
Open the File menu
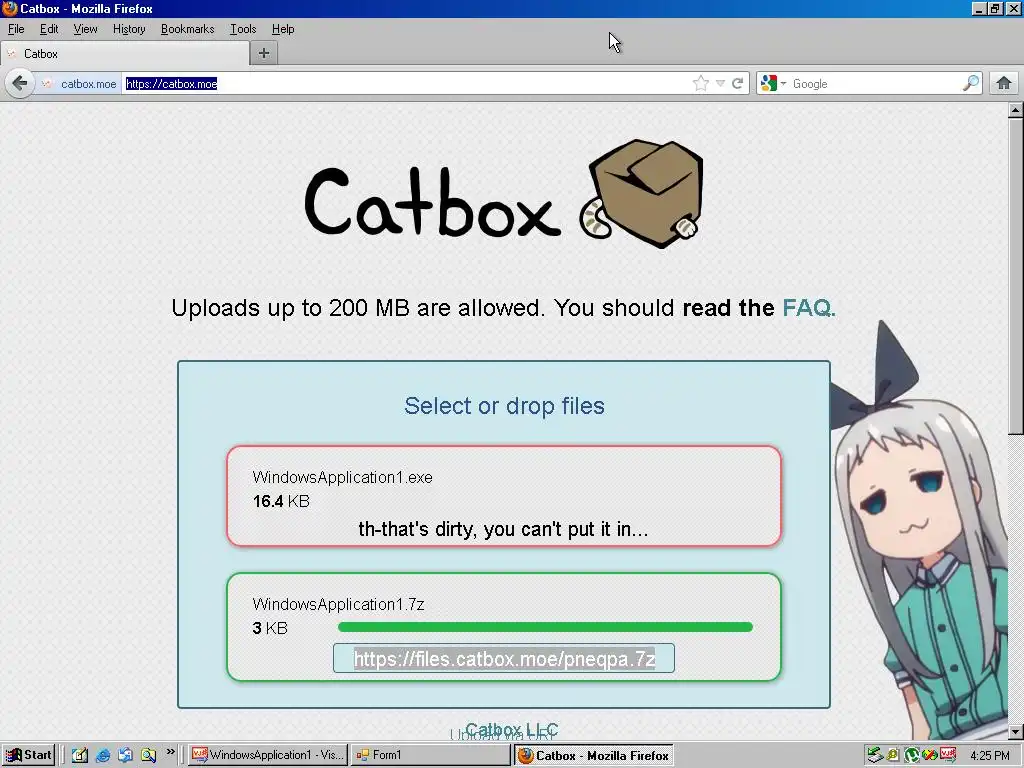[x=16, y=29]
